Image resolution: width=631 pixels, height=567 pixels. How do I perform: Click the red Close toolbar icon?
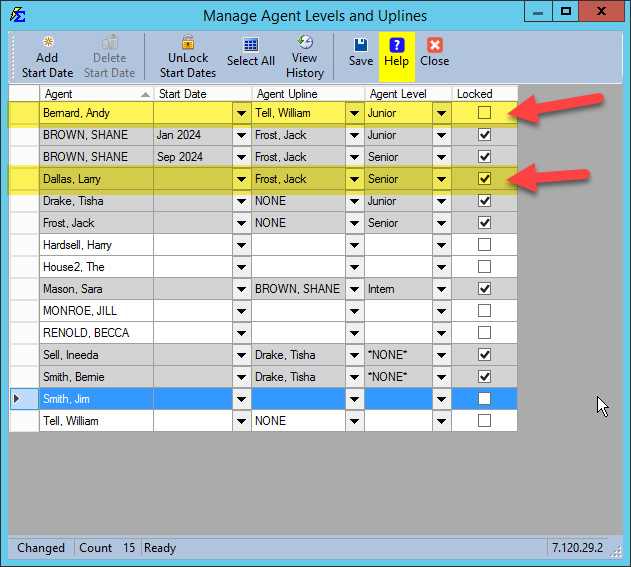click(x=434, y=45)
